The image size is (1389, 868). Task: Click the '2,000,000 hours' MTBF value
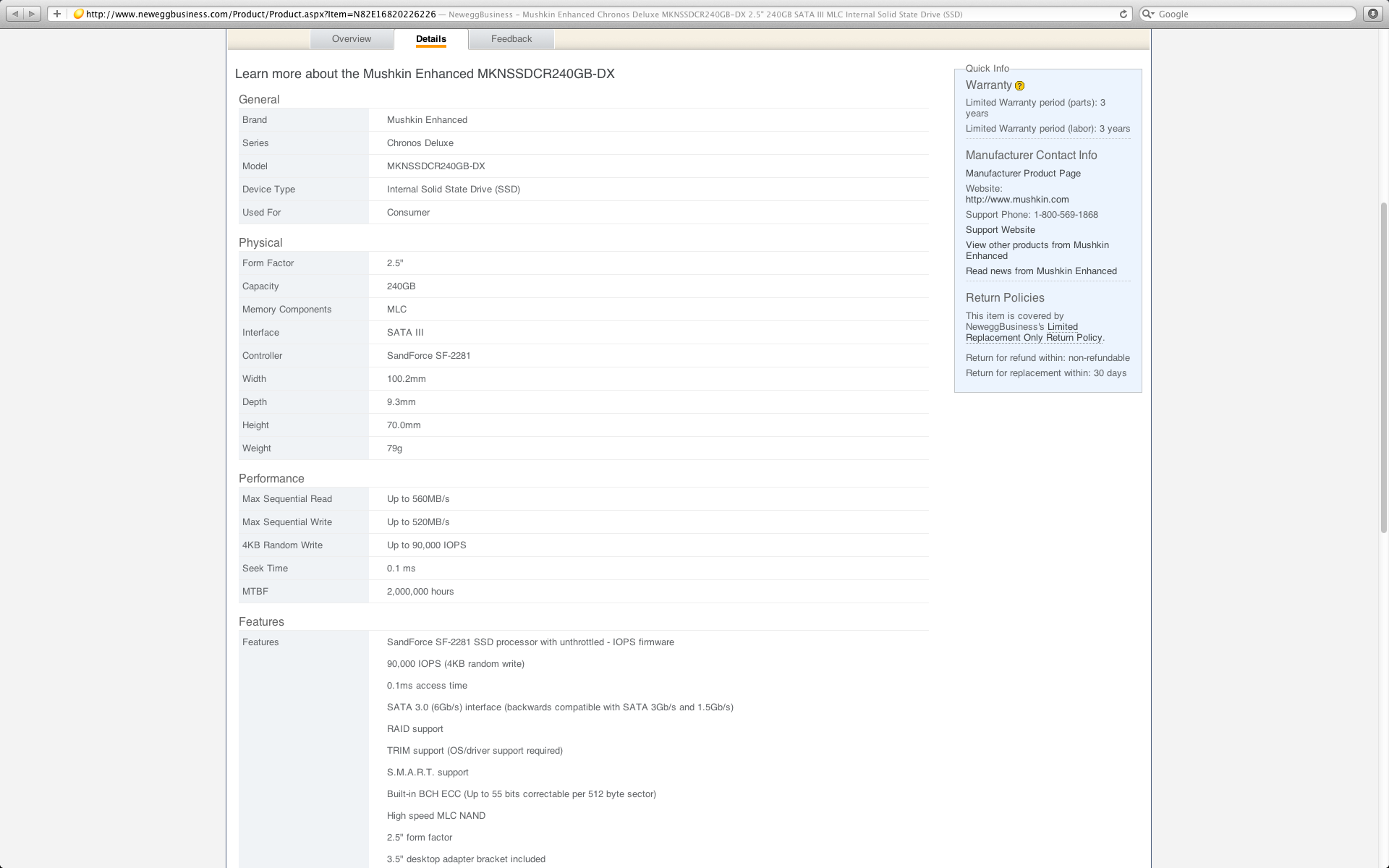[420, 592]
